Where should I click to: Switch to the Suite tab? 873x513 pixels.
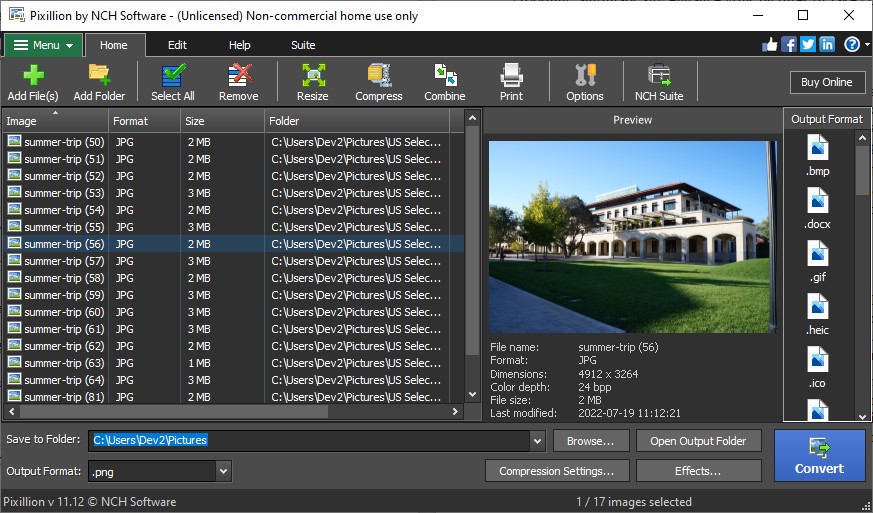(303, 45)
